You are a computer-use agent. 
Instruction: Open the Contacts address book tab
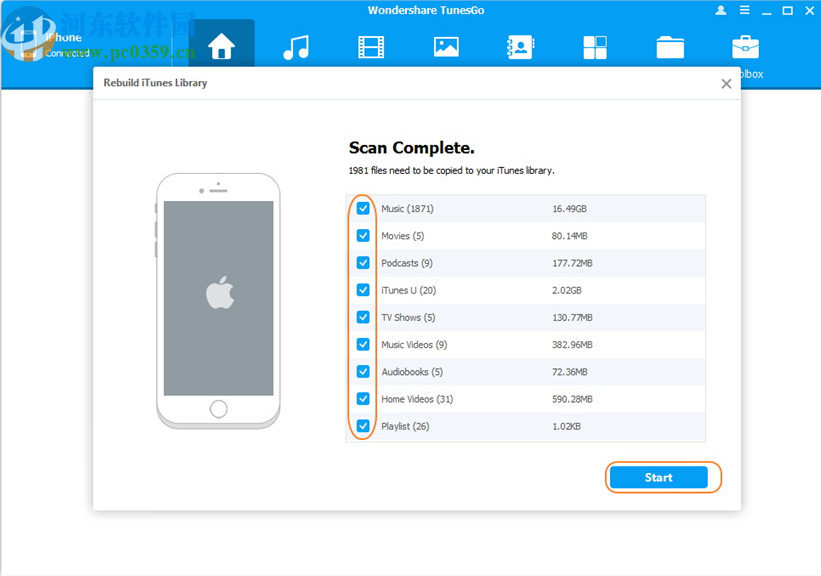pyautogui.click(x=520, y=47)
